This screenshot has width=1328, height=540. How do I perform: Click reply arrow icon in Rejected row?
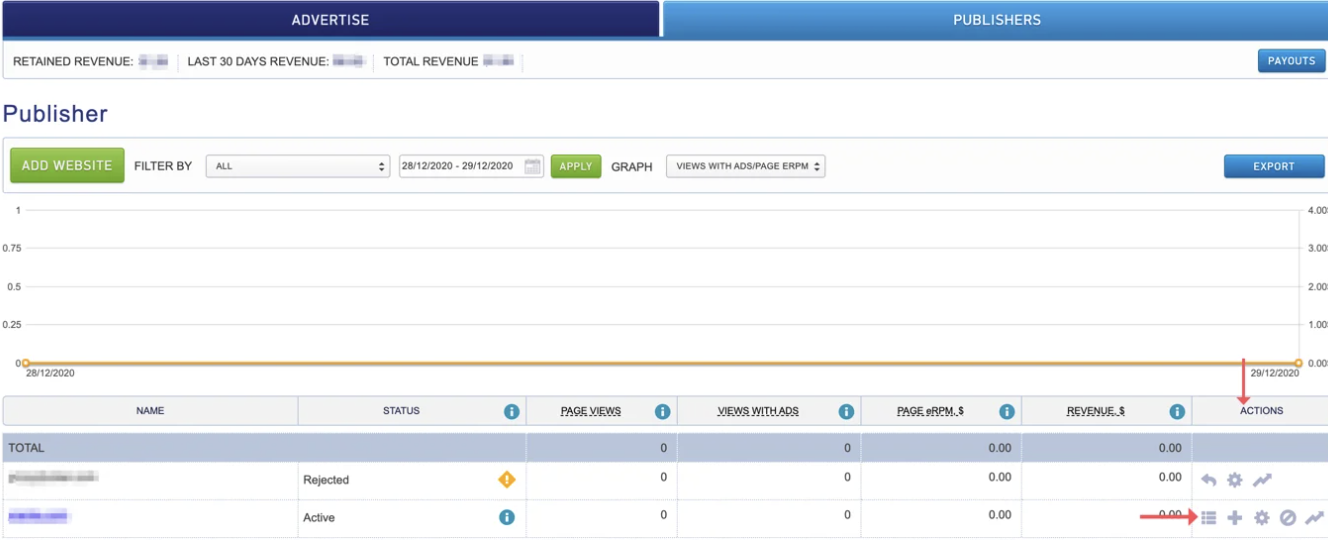coord(1209,480)
